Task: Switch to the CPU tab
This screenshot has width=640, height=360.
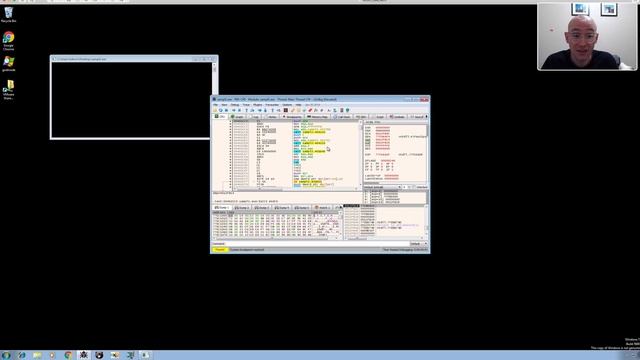Action: (220, 117)
